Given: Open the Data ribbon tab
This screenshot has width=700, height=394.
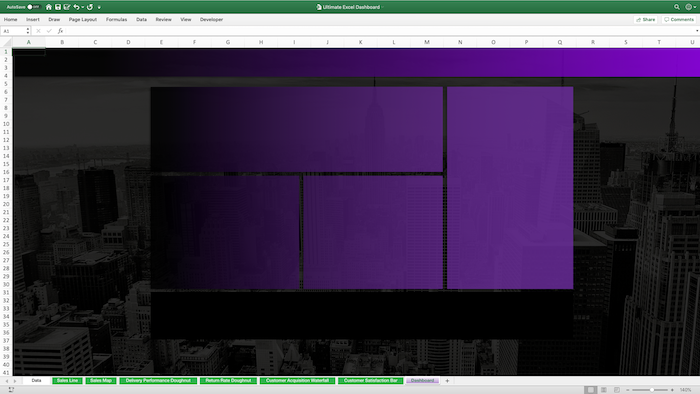Looking at the screenshot, I should click(x=142, y=20).
